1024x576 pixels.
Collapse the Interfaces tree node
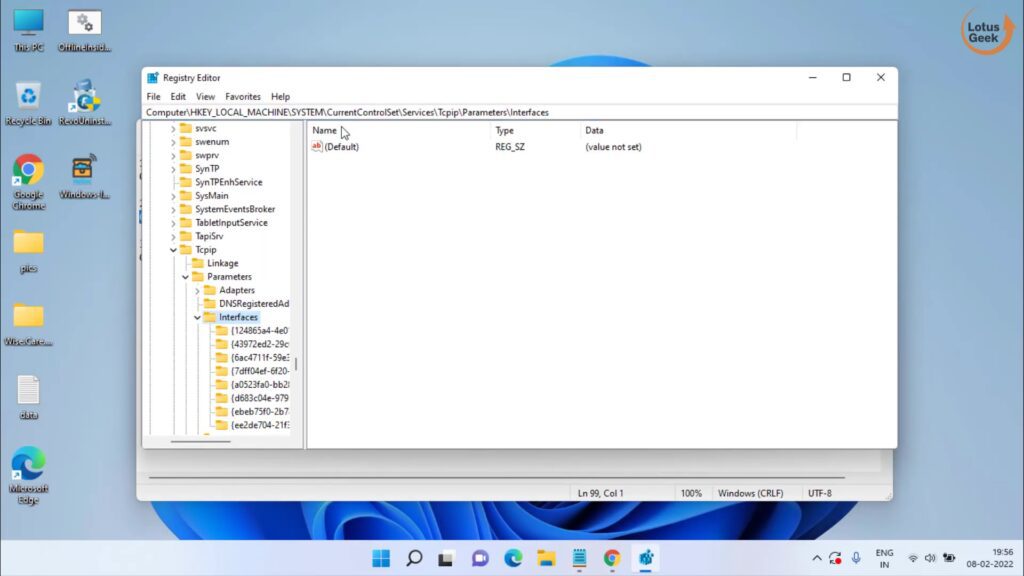tap(197, 317)
